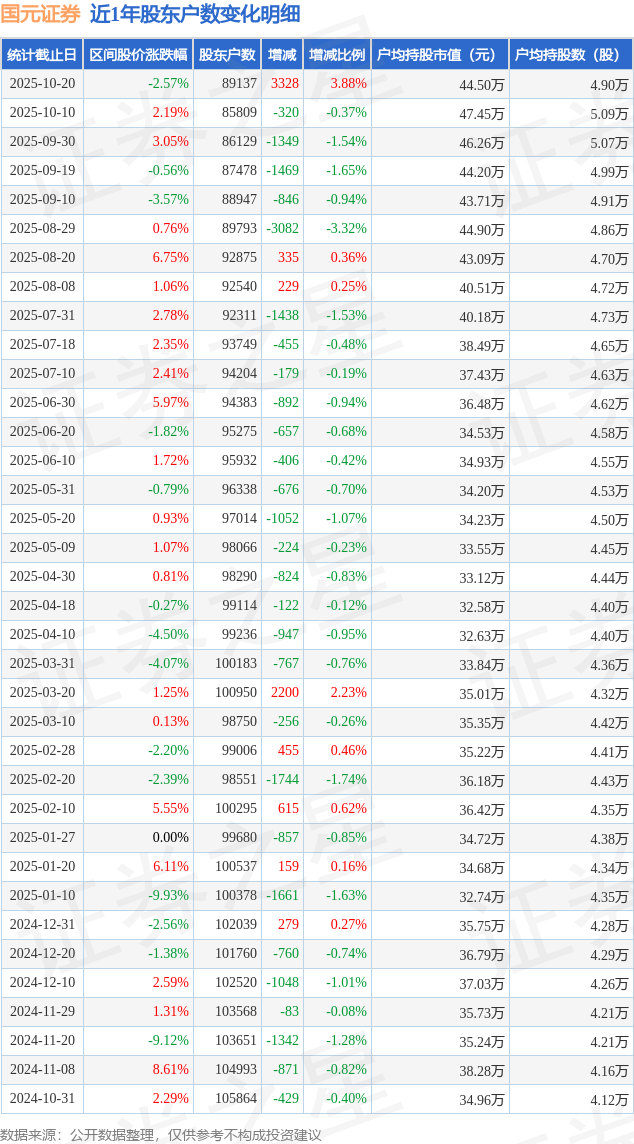Image resolution: width=634 pixels, height=1144 pixels.
Task: Select the 6.75% price change cell
Action: (x=170, y=258)
